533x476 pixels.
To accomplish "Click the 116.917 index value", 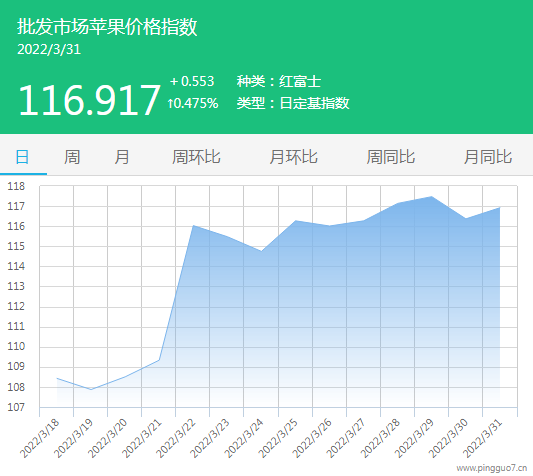I will (x=89, y=101).
